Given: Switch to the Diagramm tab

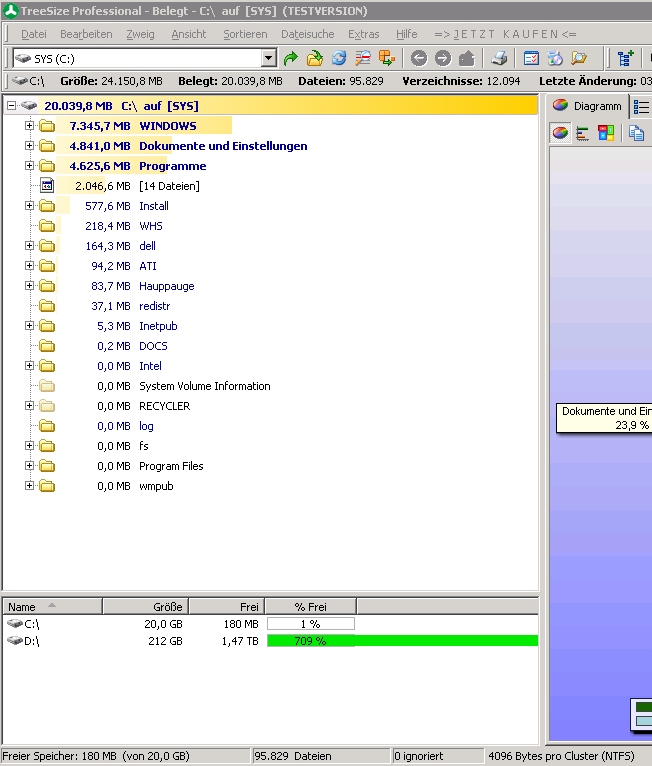Looking at the screenshot, I should coord(587,106).
